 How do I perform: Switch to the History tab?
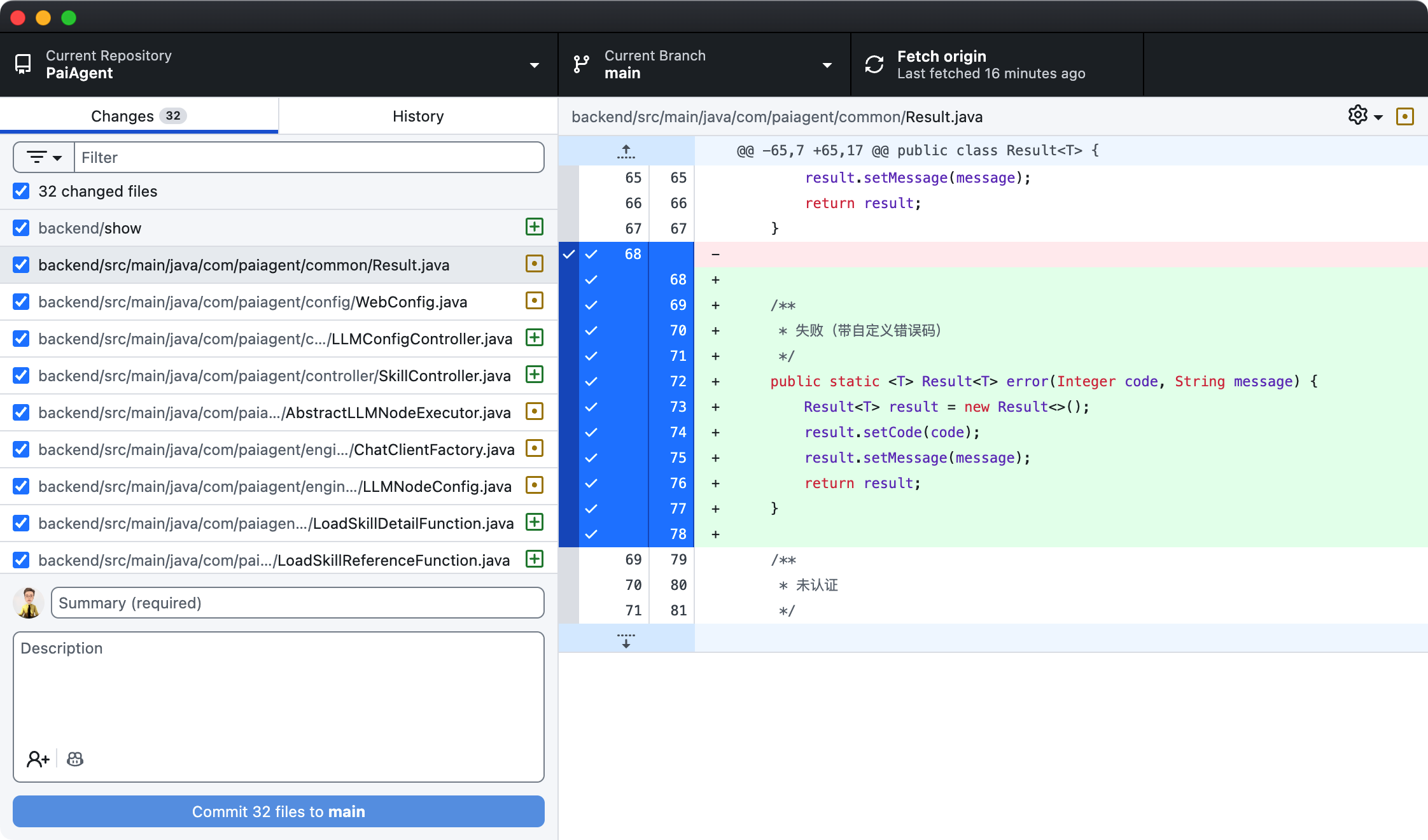tap(418, 116)
